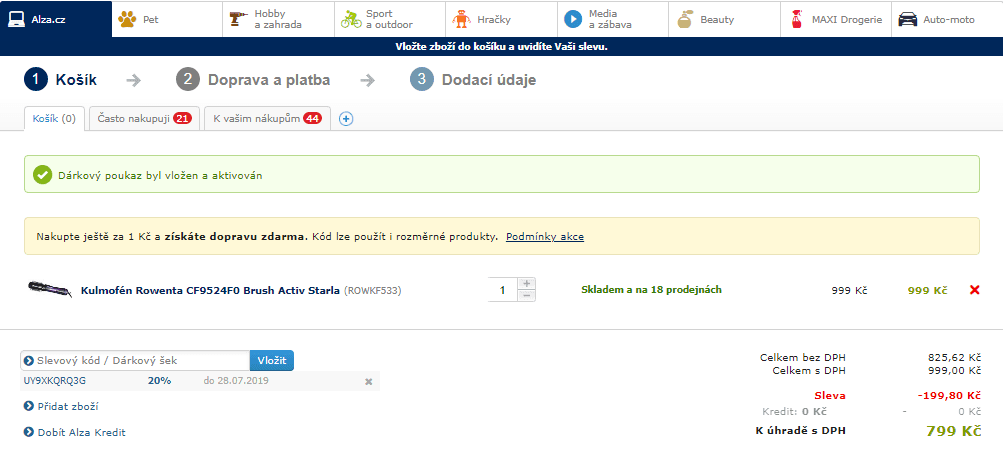Click the Sleva amount -199,80 Kč
This screenshot has height=463, width=1003.
[x=949, y=396]
